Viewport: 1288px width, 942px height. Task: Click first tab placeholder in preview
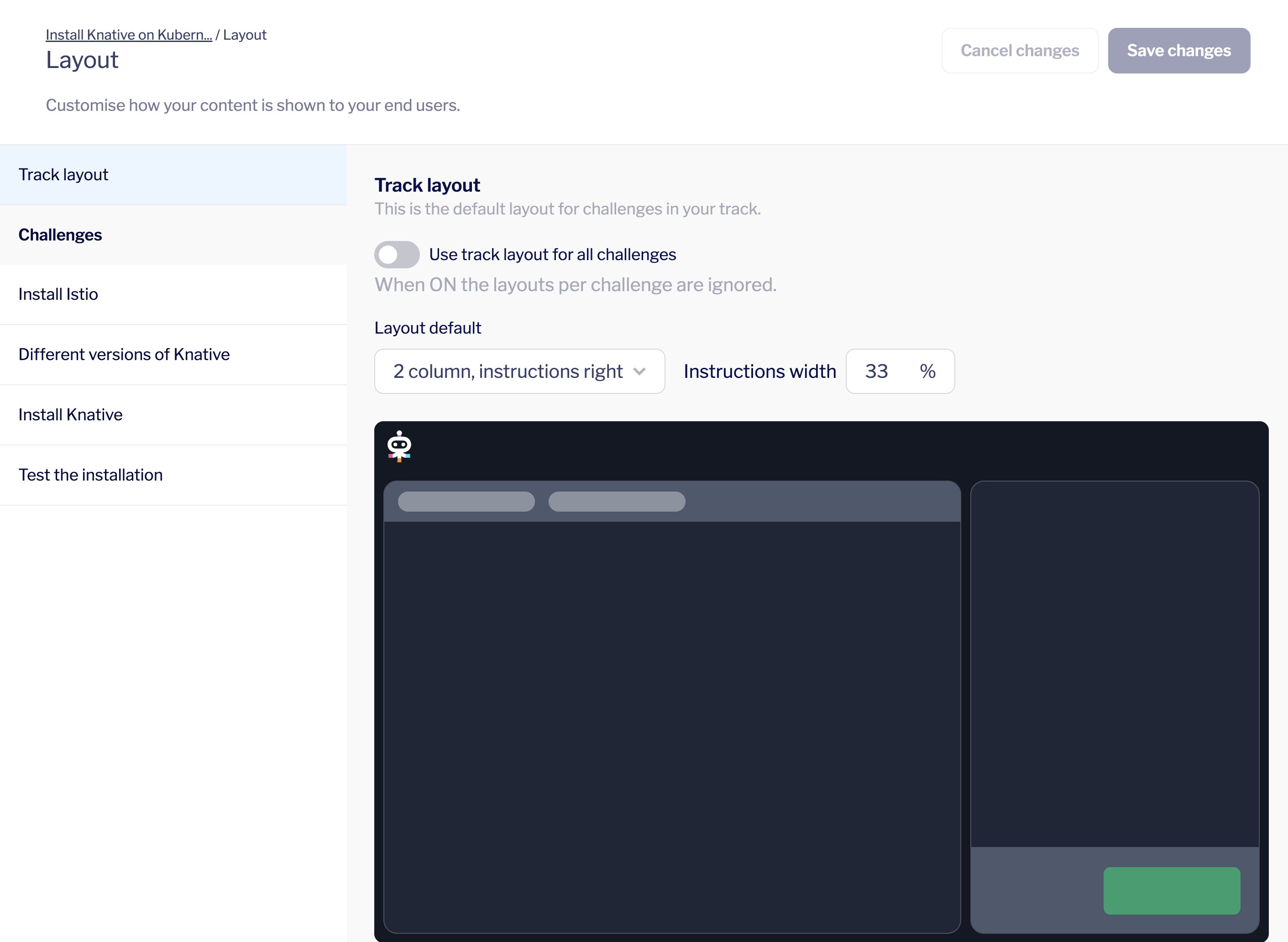(x=466, y=502)
